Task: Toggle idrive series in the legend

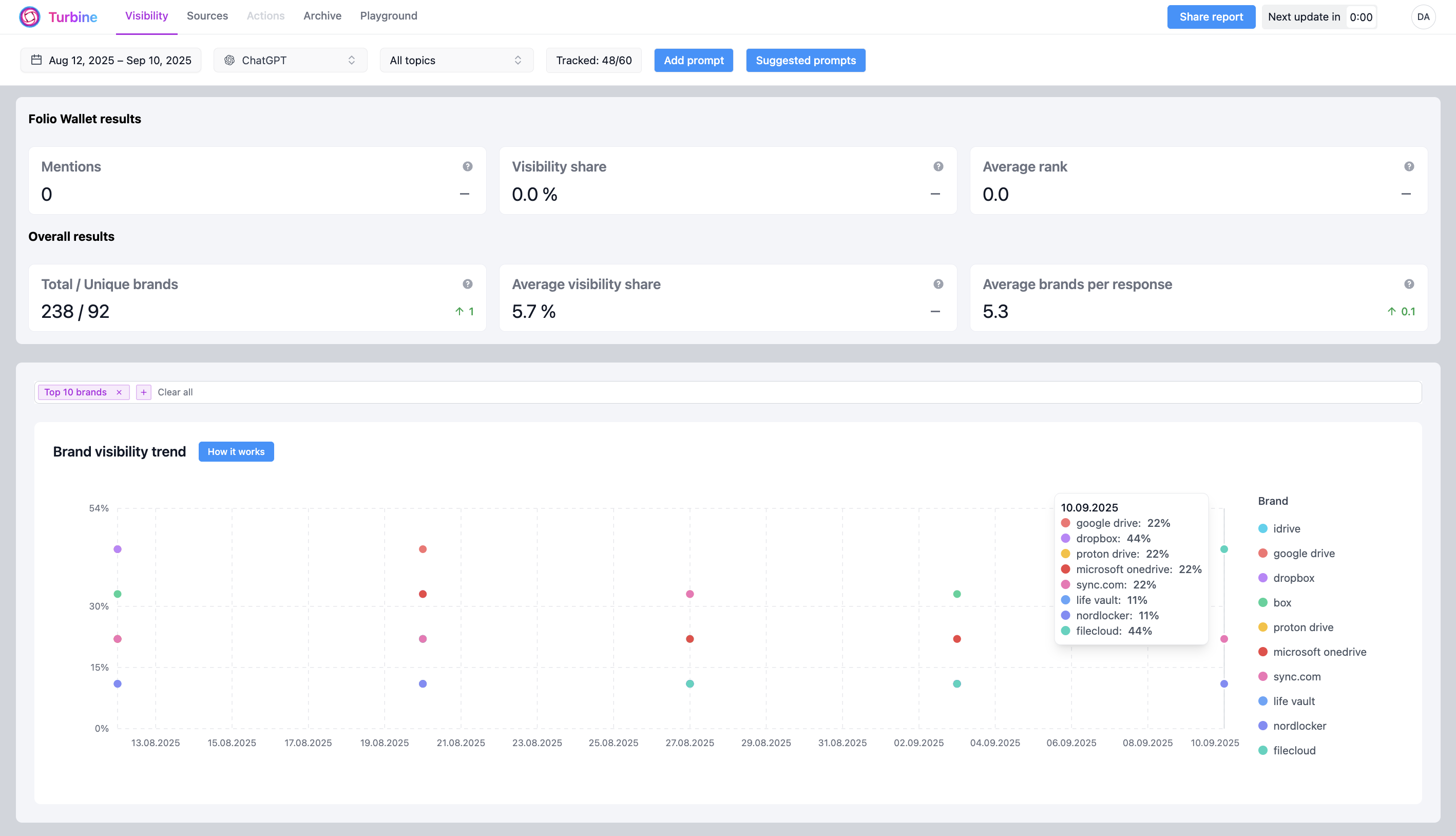Action: (1286, 528)
